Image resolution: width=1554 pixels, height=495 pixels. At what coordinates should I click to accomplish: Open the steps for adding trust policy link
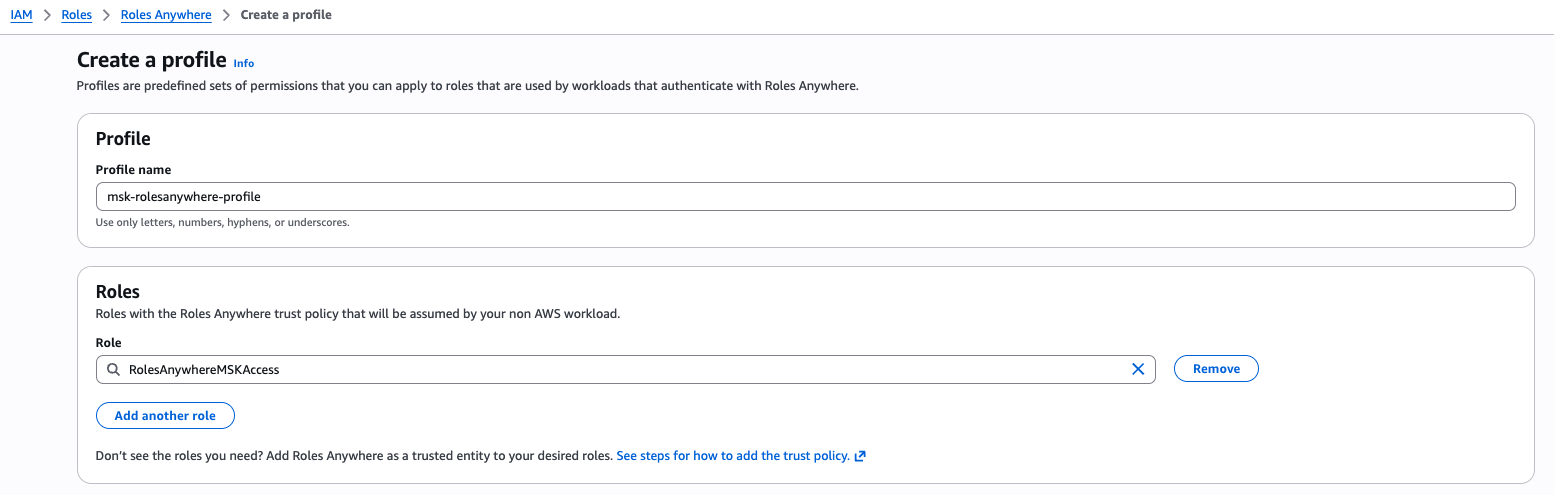(733, 456)
